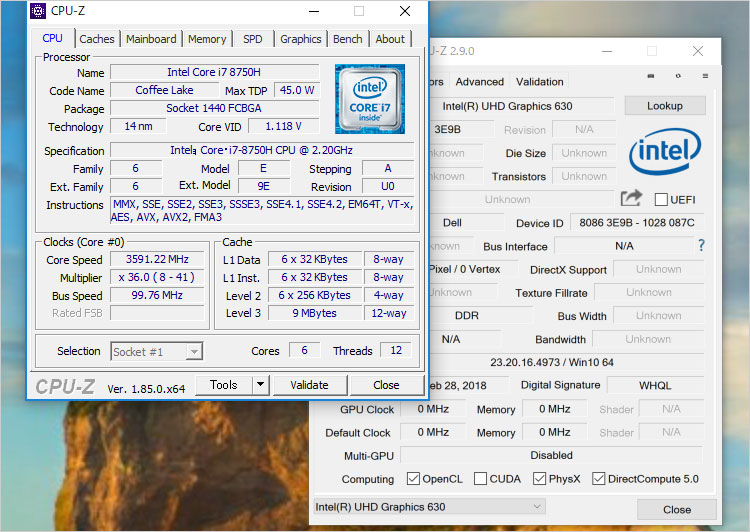Open the Socket #1 selection dropdown
Screen dimensions: 750x532
click(x=156, y=352)
